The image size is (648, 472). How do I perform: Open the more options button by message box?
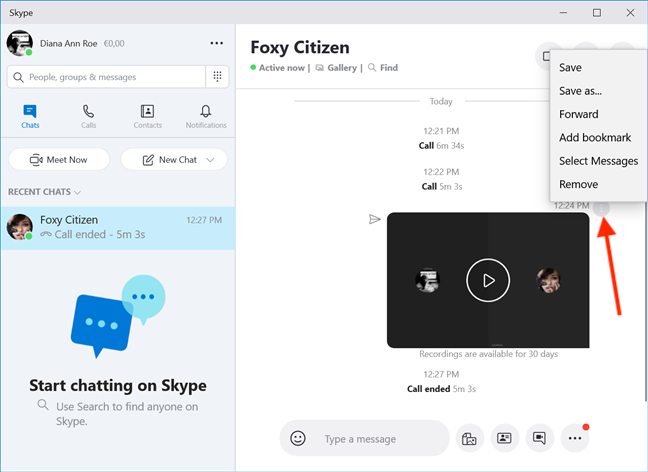tap(575, 438)
